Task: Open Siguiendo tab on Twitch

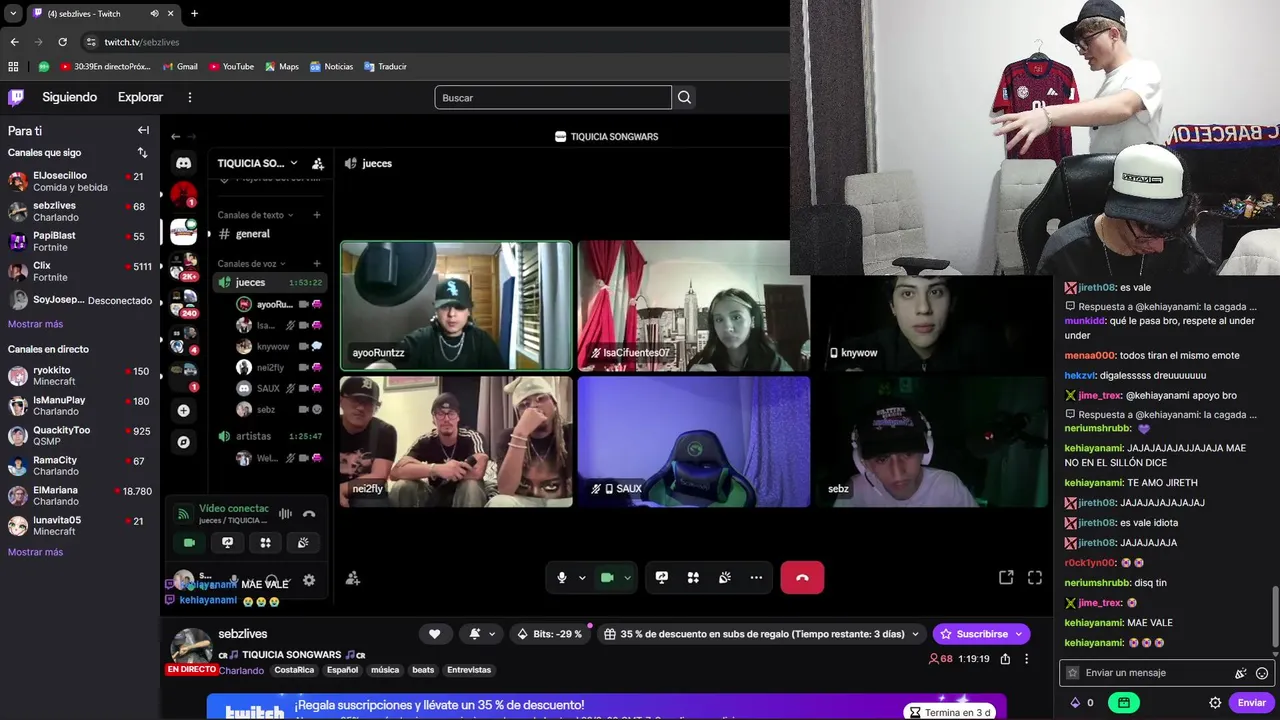Action: point(69,97)
